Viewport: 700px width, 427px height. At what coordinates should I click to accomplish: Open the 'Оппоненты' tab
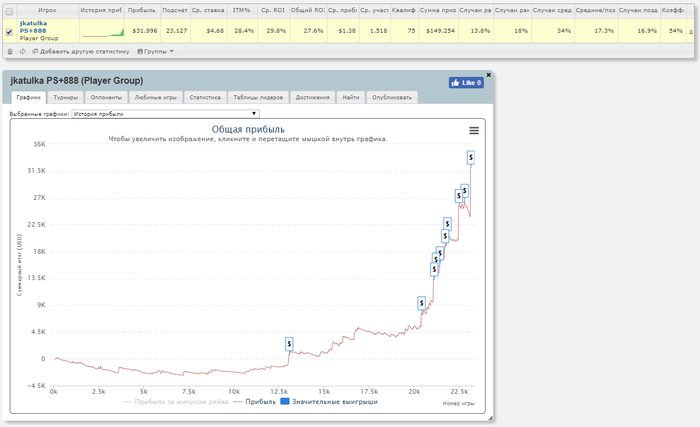click(x=106, y=97)
